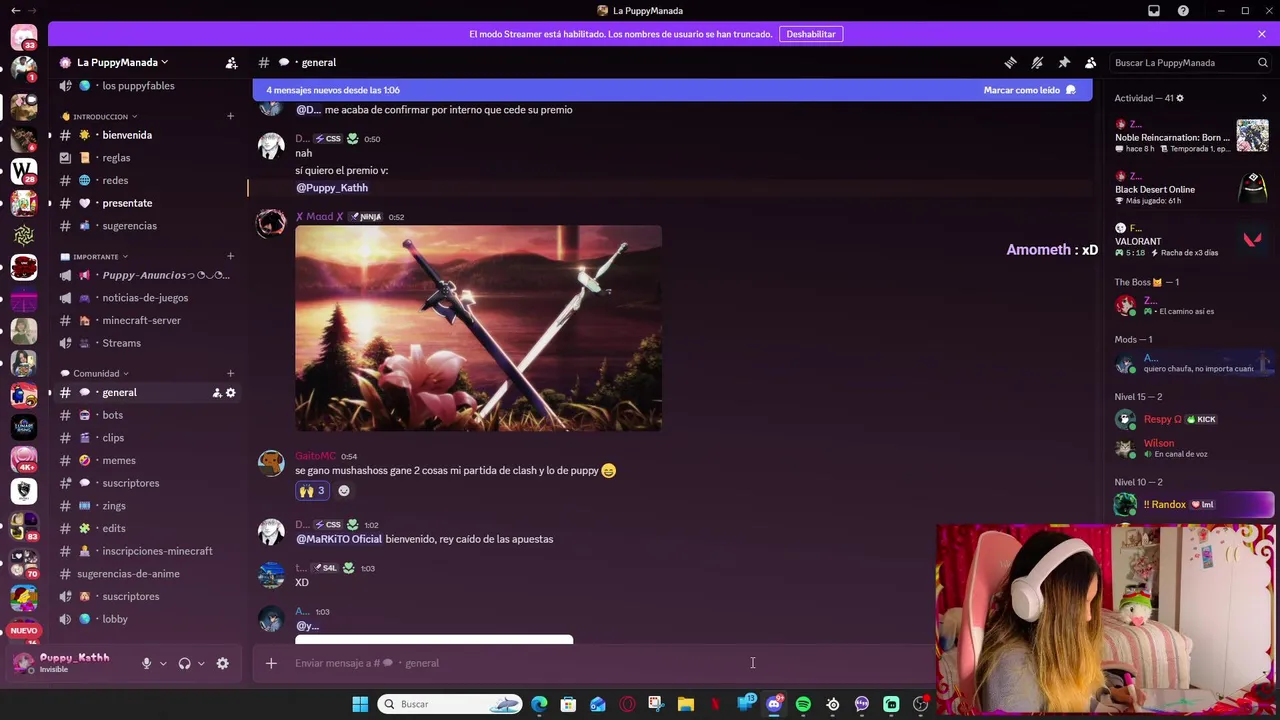1280x720 pixels.
Task: Open La PuppyManada server dropdown menu
Action: tap(122, 62)
